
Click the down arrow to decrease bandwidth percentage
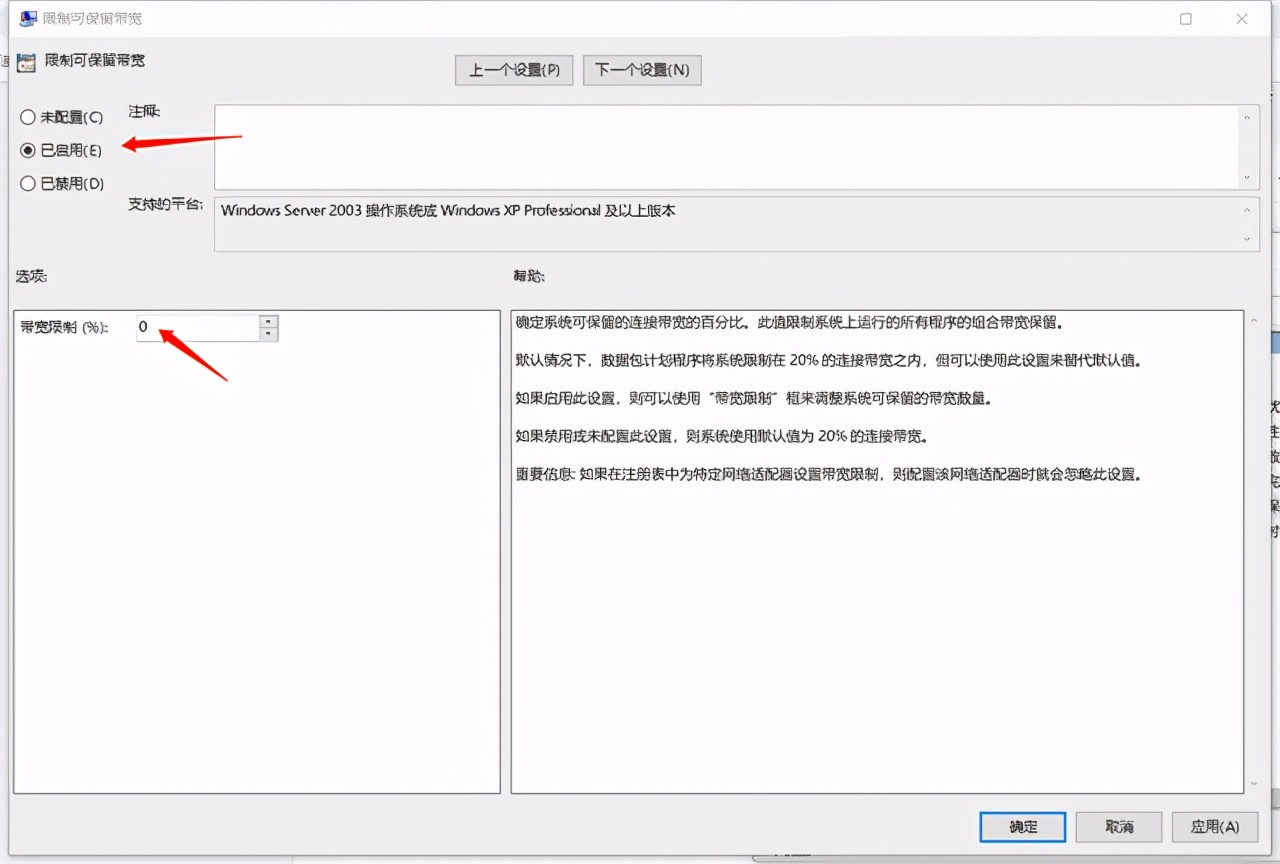268,332
